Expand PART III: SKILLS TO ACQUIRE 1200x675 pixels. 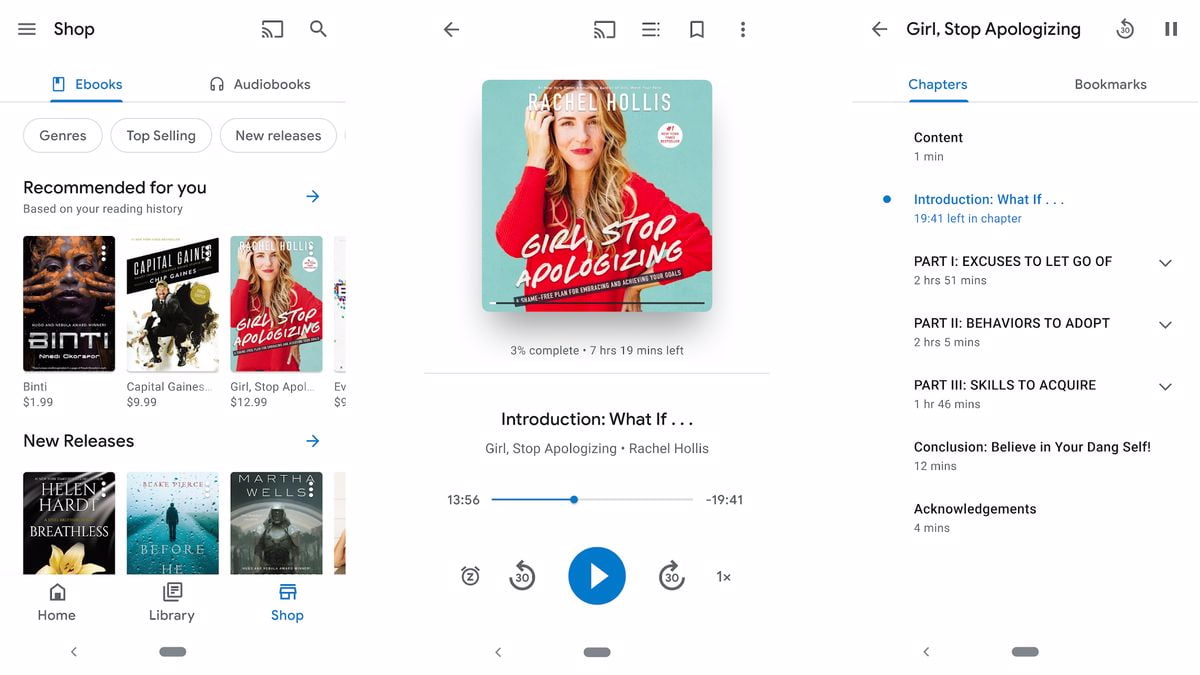point(1165,386)
